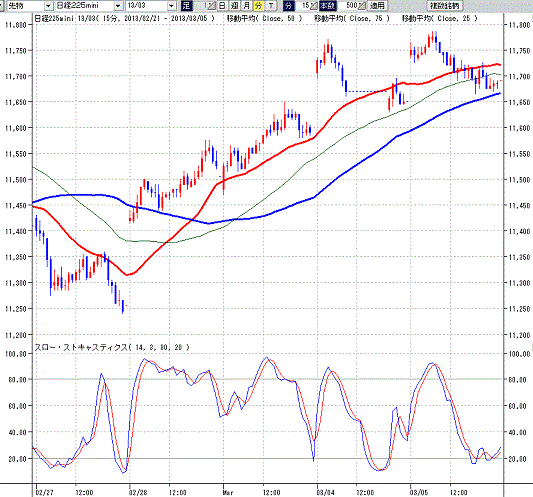The image size is (533, 497).
Task: Click the 03/05 date label on time axis
Action: coord(419,493)
